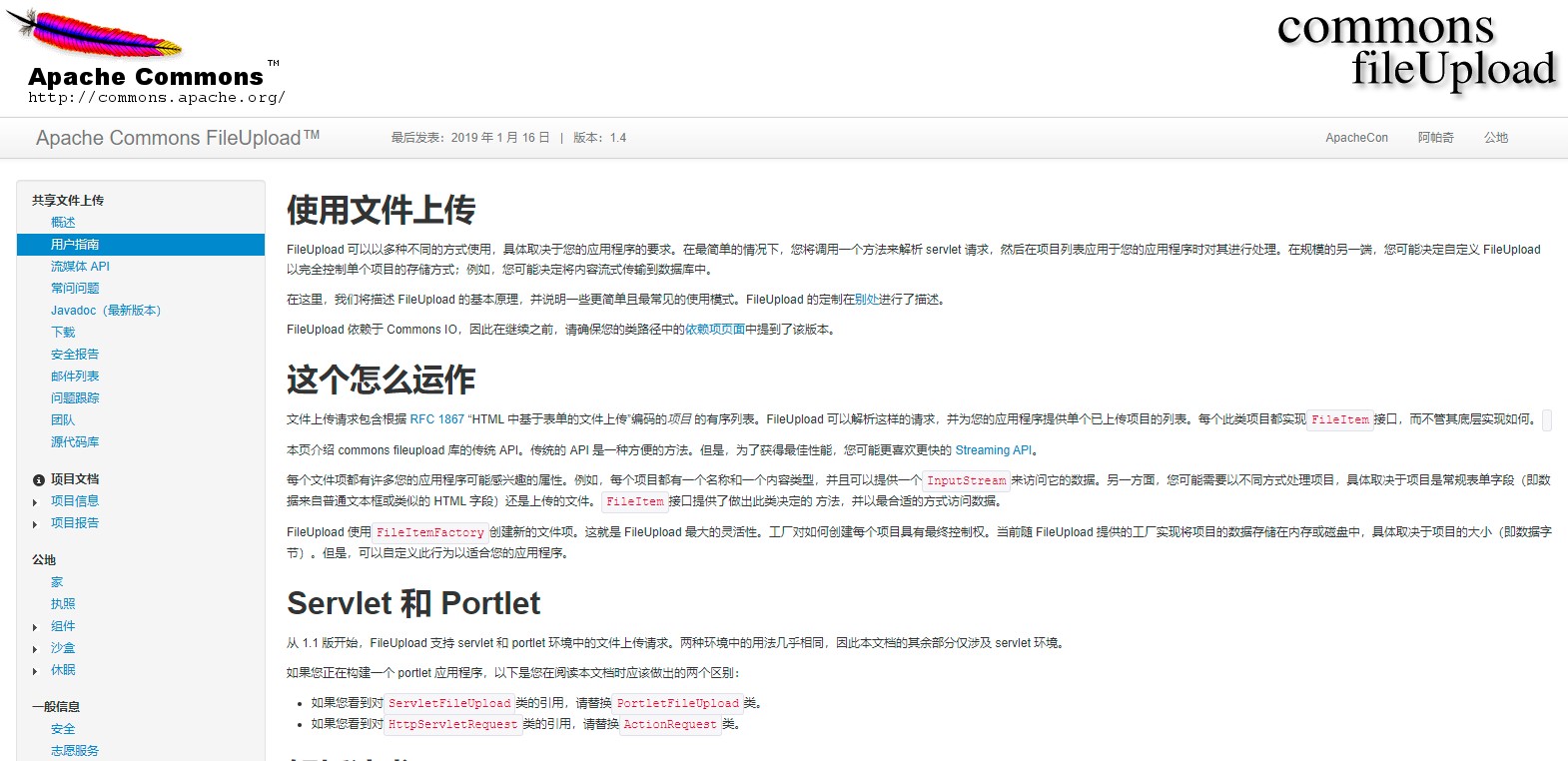The height and width of the screenshot is (761, 1568).
Task: Click the 共享文件上传 sidebar header
Action: click(x=68, y=200)
